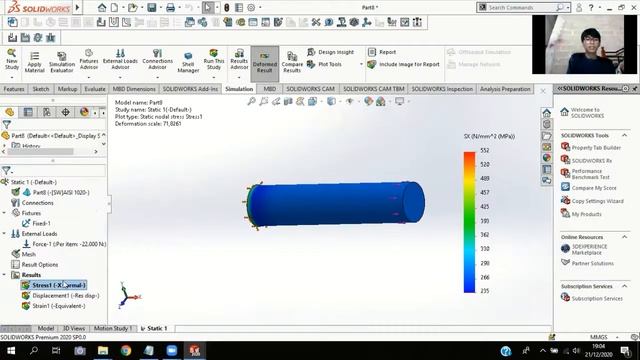The width and height of the screenshot is (640, 360).
Task: Open SOLIDWORKS Add-Ins tab
Action: [x=190, y=89]
